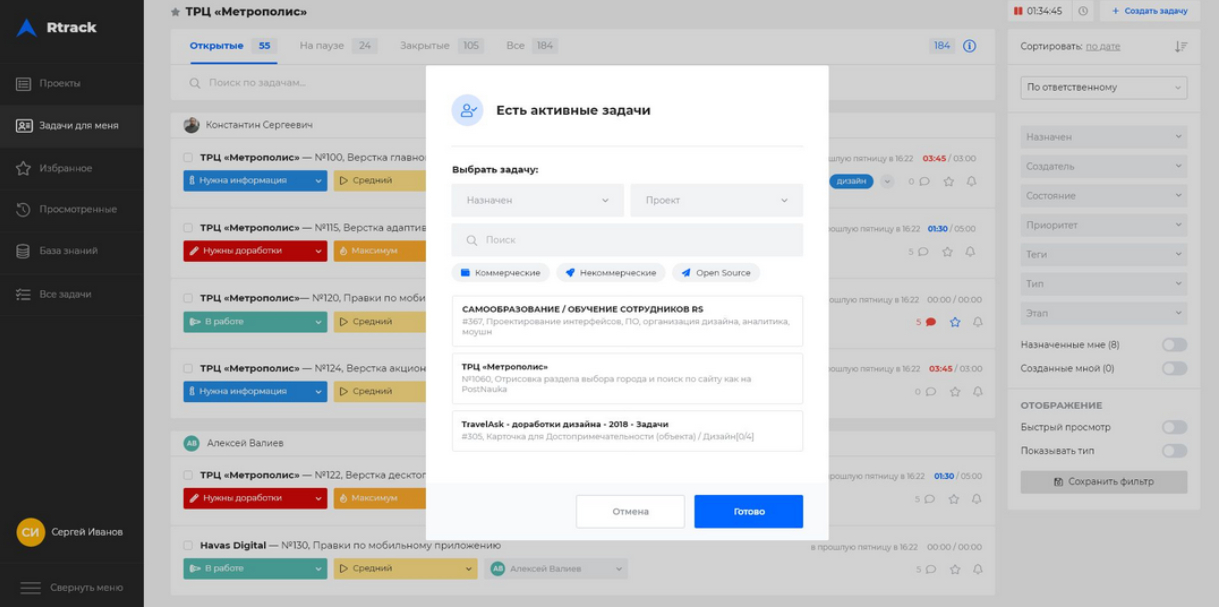Click the Отмена button

(630, 511)
